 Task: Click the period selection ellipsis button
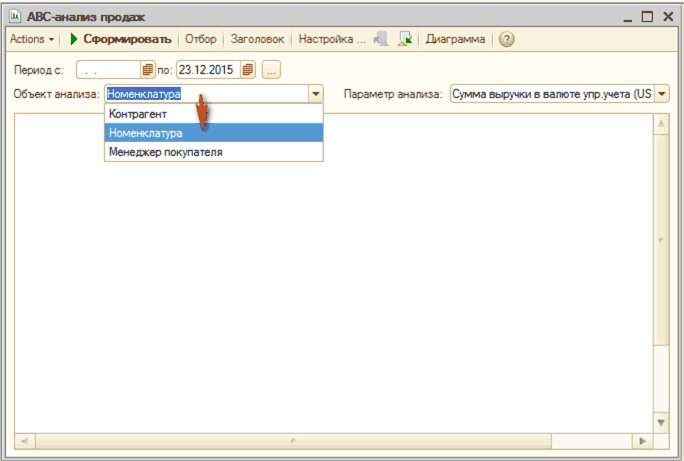(x=272, y=69)
